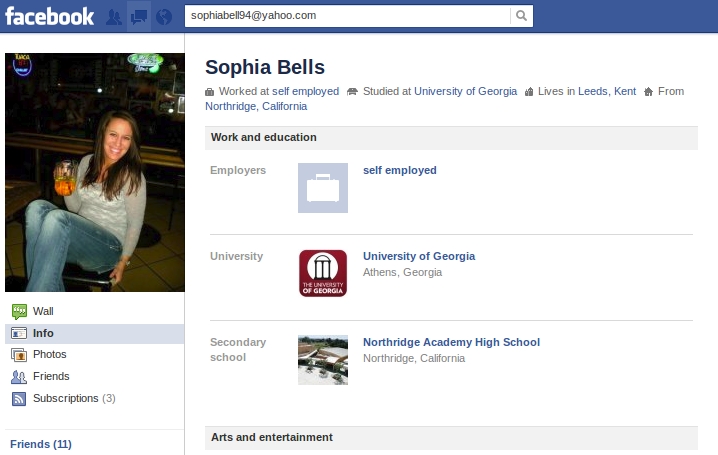
Task: Open University of Georgia under University section
Action: click(419, 256)
